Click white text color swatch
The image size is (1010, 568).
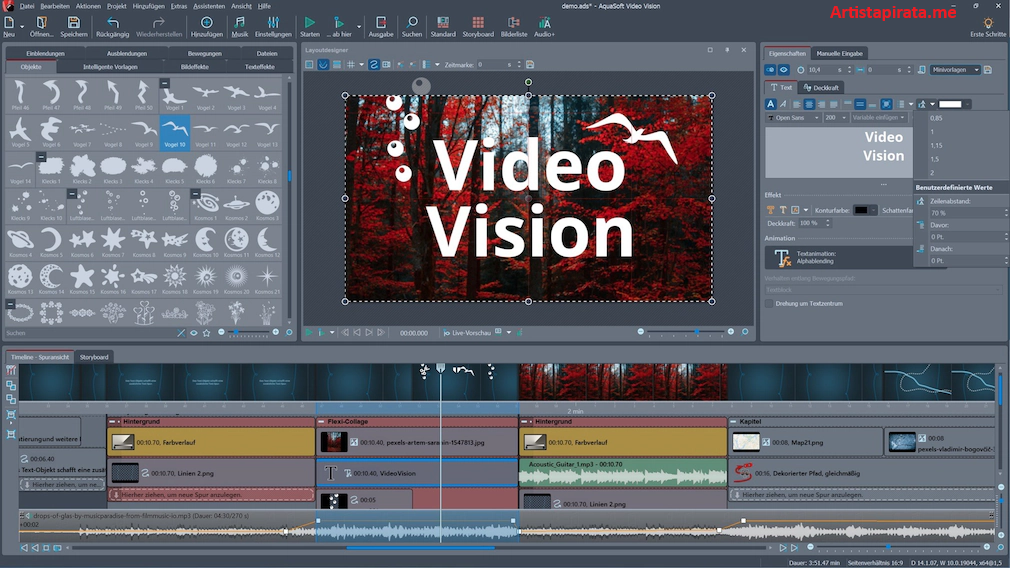950,104
